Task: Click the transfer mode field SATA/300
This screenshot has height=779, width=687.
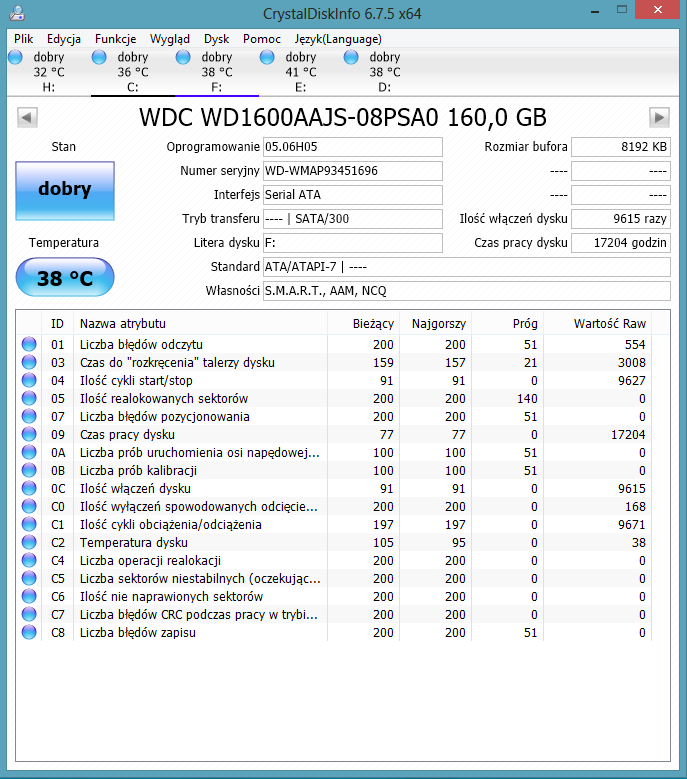Action: pyautogui.click(x=353, y=219)
